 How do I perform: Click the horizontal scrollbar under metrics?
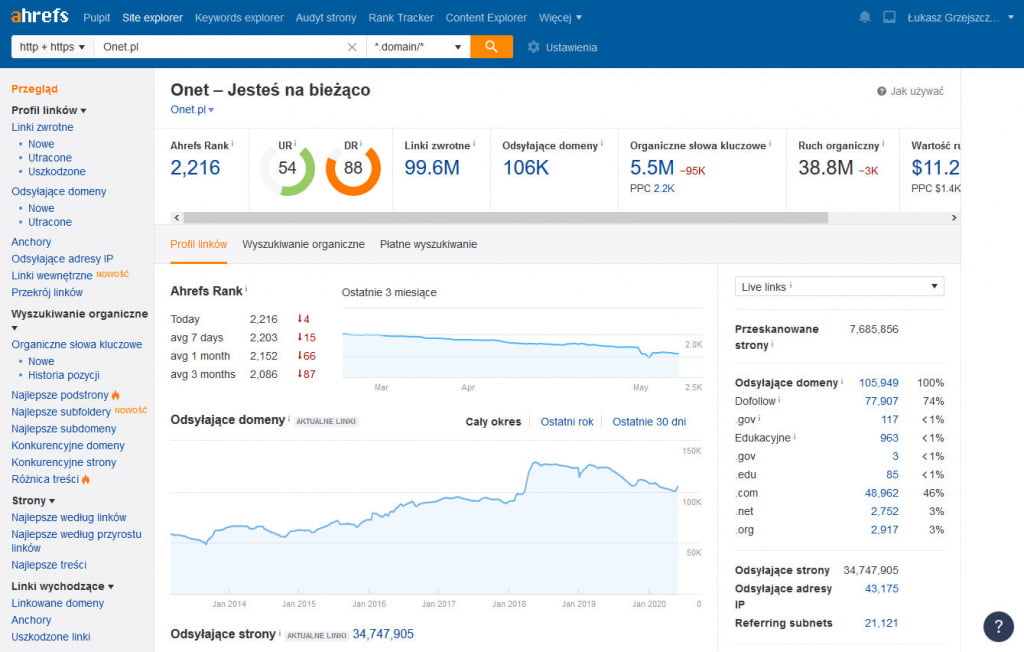click(x=505, y=217)
